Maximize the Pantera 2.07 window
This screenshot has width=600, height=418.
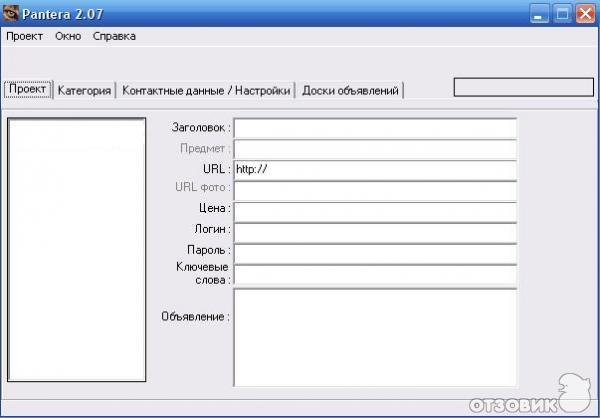562,14
